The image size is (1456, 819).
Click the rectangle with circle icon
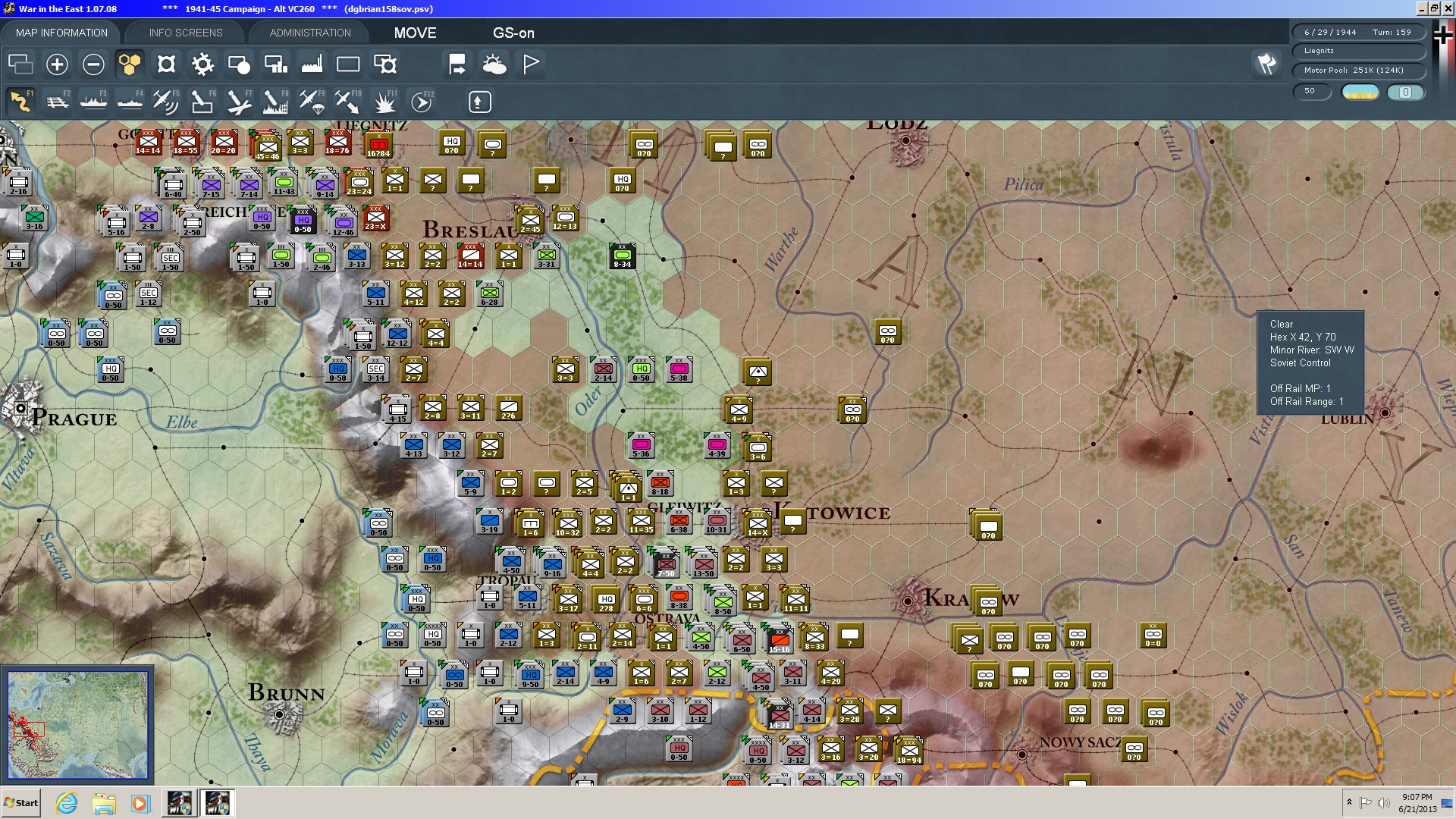239,64
